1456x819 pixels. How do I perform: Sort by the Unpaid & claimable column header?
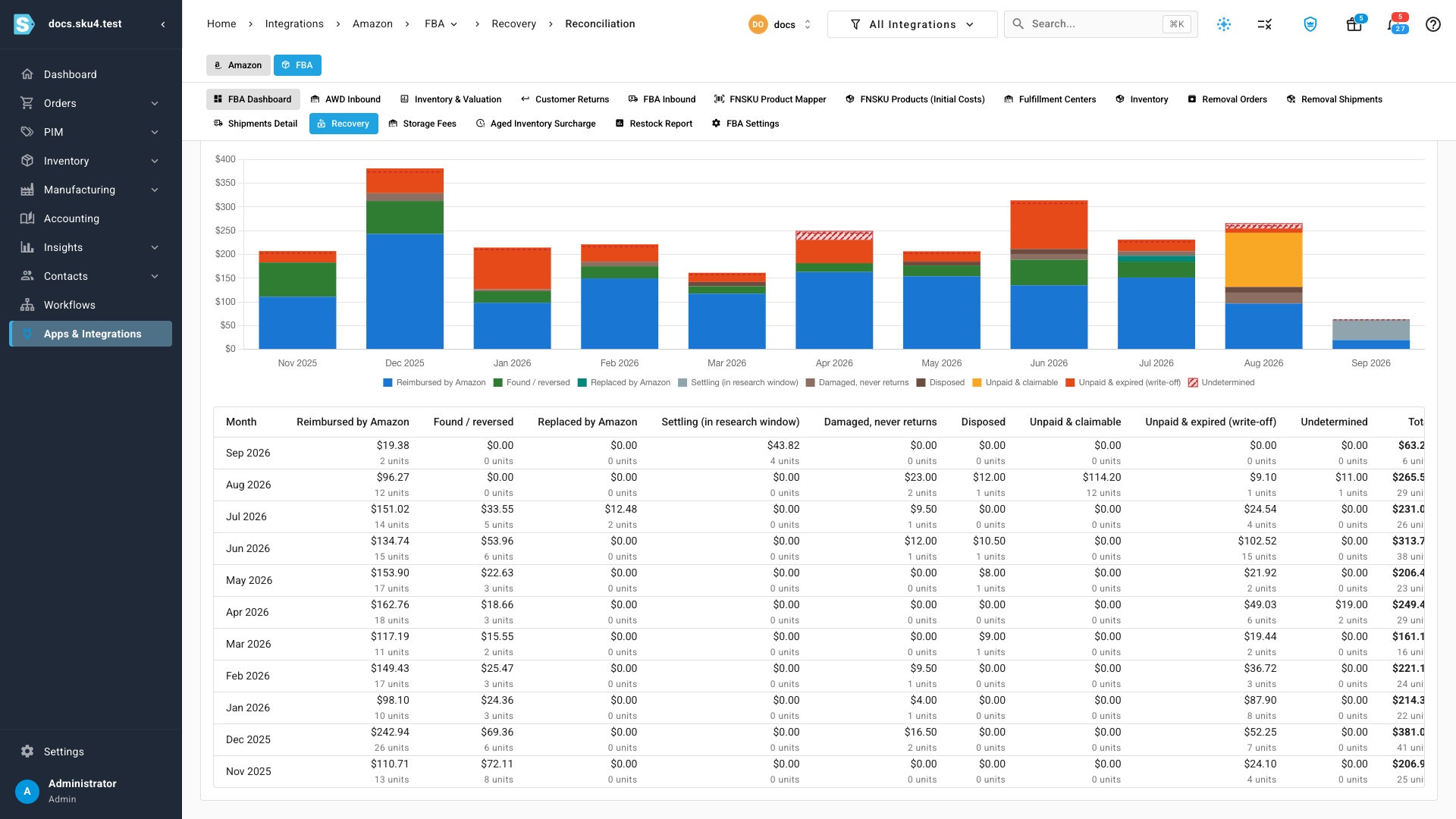(1075, 422)
